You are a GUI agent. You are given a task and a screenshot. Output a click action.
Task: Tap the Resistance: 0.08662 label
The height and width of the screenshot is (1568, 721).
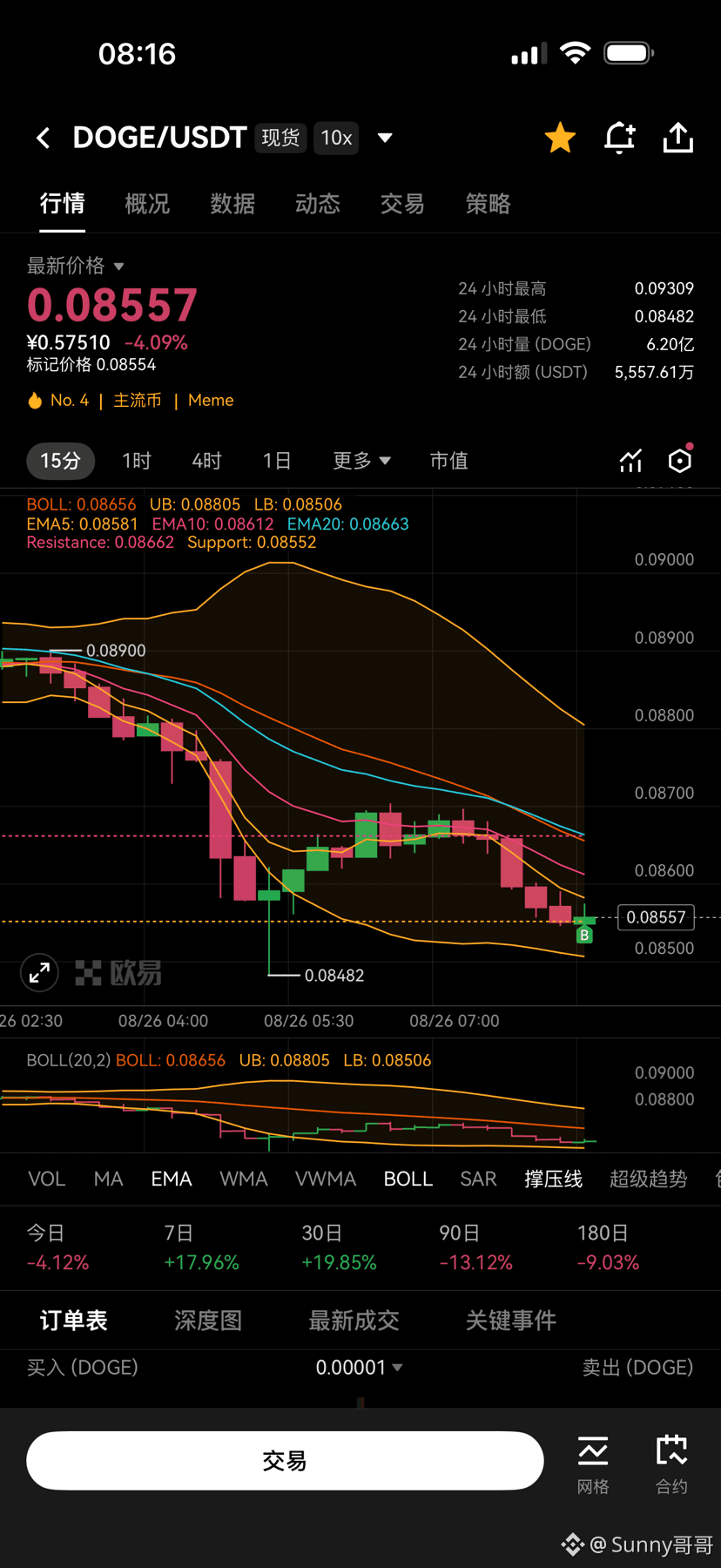(x=100, y=543)
